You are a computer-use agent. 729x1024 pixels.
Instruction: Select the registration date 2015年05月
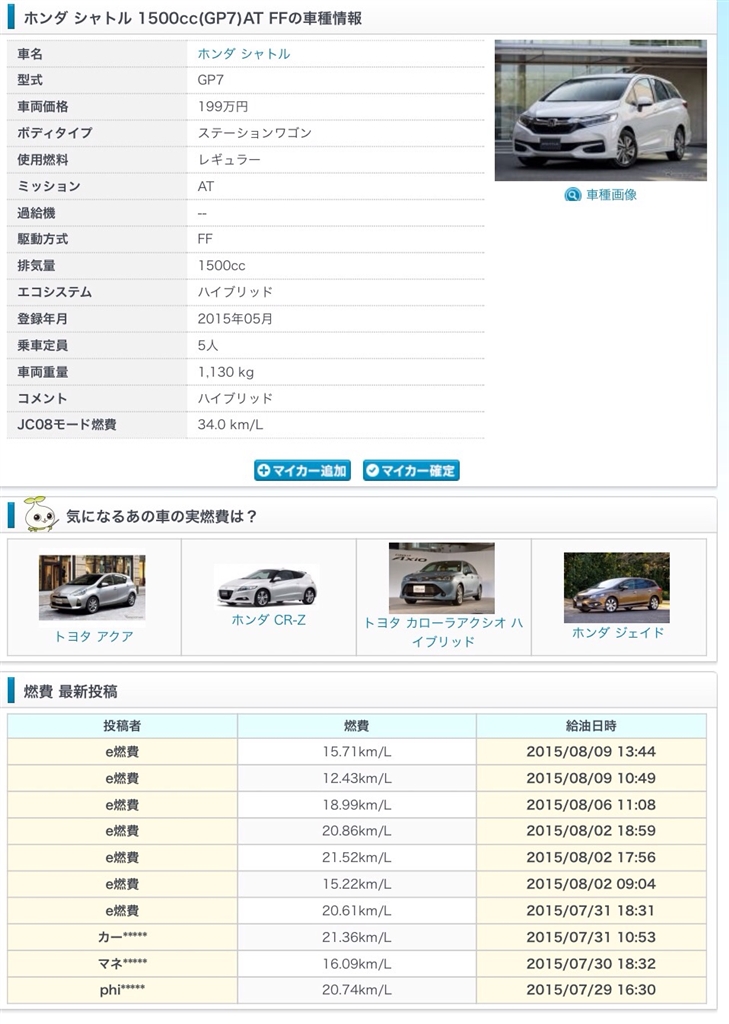tap(235, 319)
